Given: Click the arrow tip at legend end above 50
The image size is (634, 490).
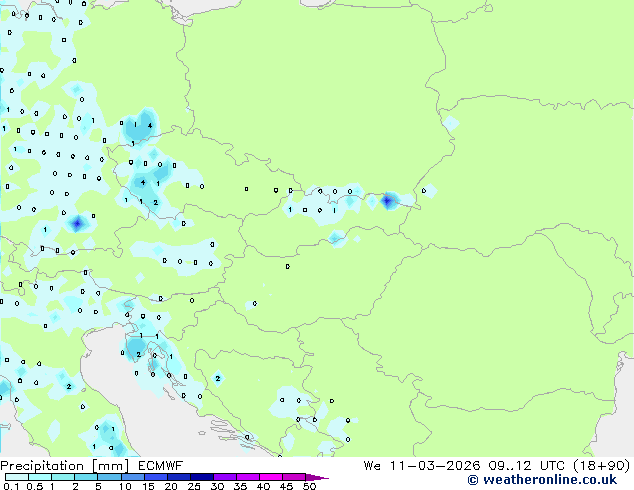Looking at the screenshot, I should (x=317, y=478).
